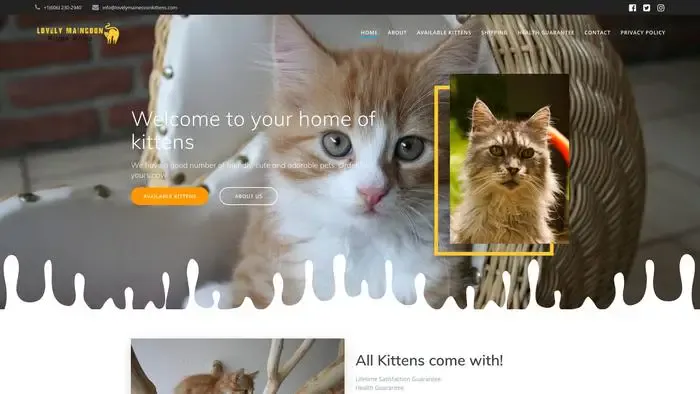Click the 'Health Guarantee' list text
Viewport: 700px width, 394px height.
pos(379,388)
